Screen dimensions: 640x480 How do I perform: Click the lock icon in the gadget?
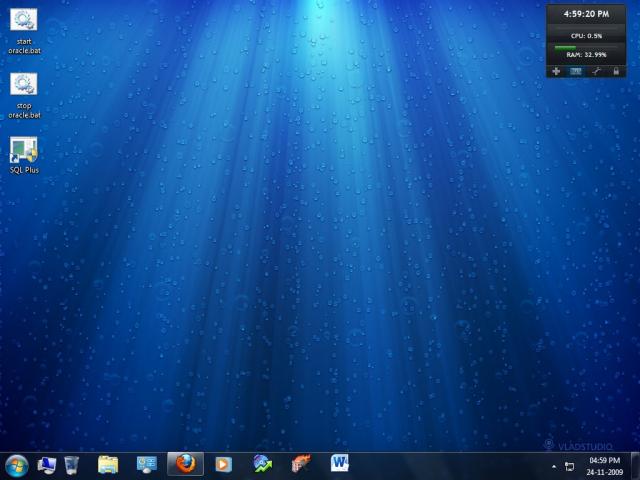point(616,71)
